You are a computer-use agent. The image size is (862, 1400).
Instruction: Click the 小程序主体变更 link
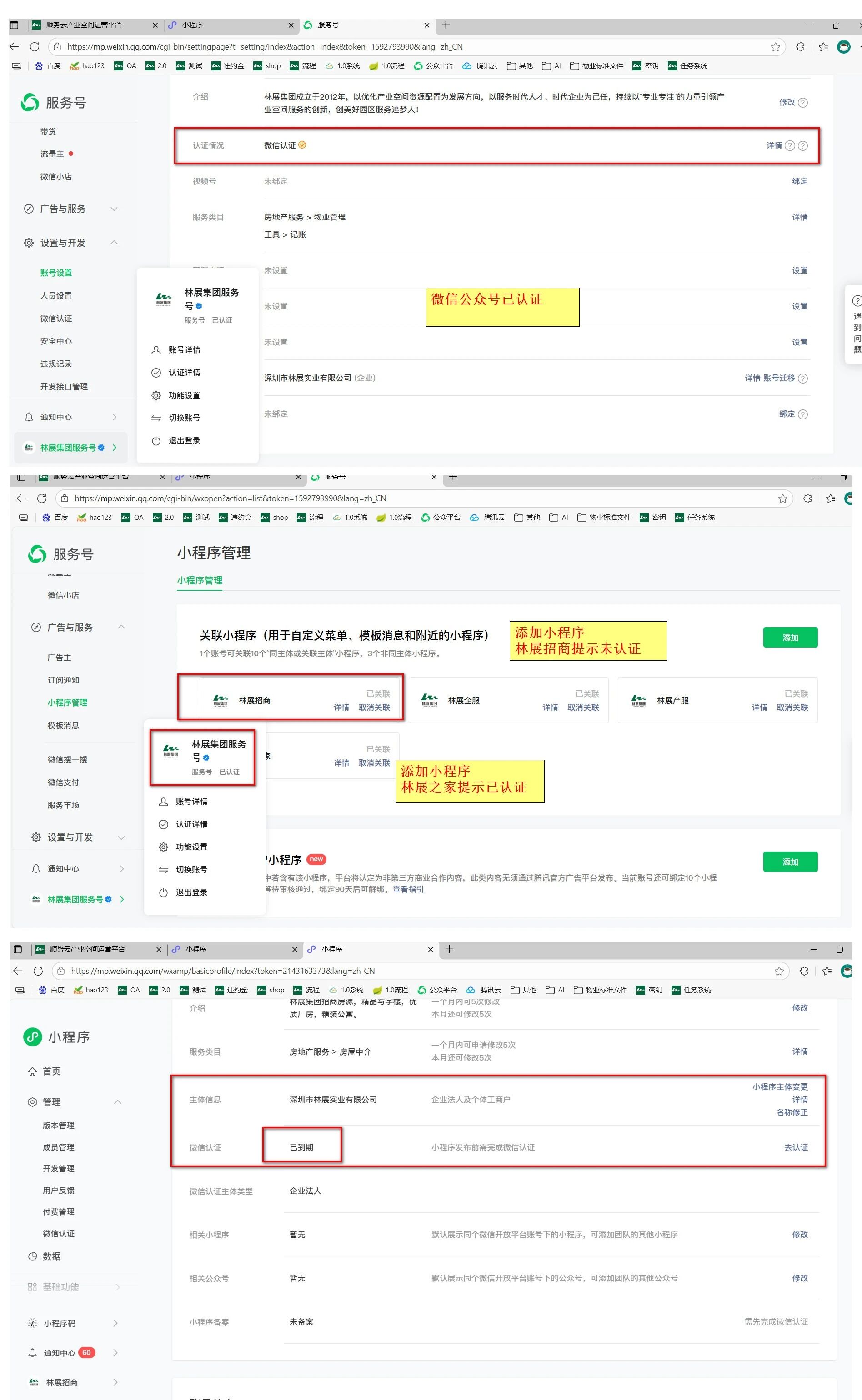[x=780, y=1087]
